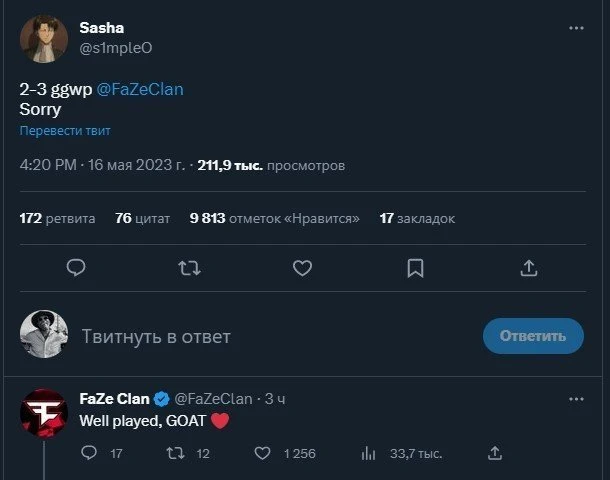Open the 9 813 отметок «Нравится» list
Viewport: 610px width, 480px height.
point(274,218)
